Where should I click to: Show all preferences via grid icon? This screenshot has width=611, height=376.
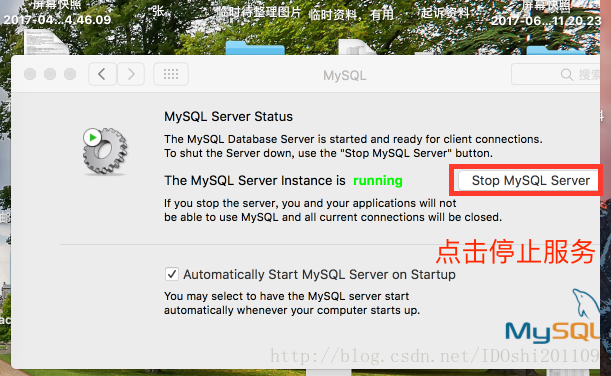pyautogui.click(x=171, y=74)
